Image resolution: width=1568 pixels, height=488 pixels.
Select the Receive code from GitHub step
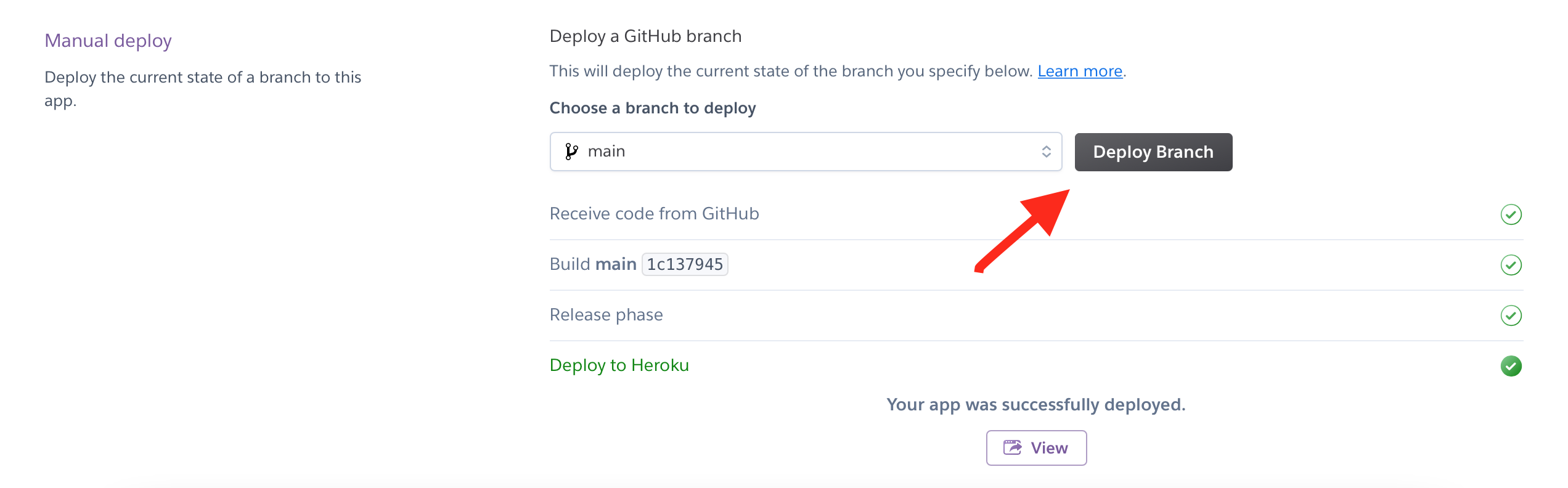point(654,214)
